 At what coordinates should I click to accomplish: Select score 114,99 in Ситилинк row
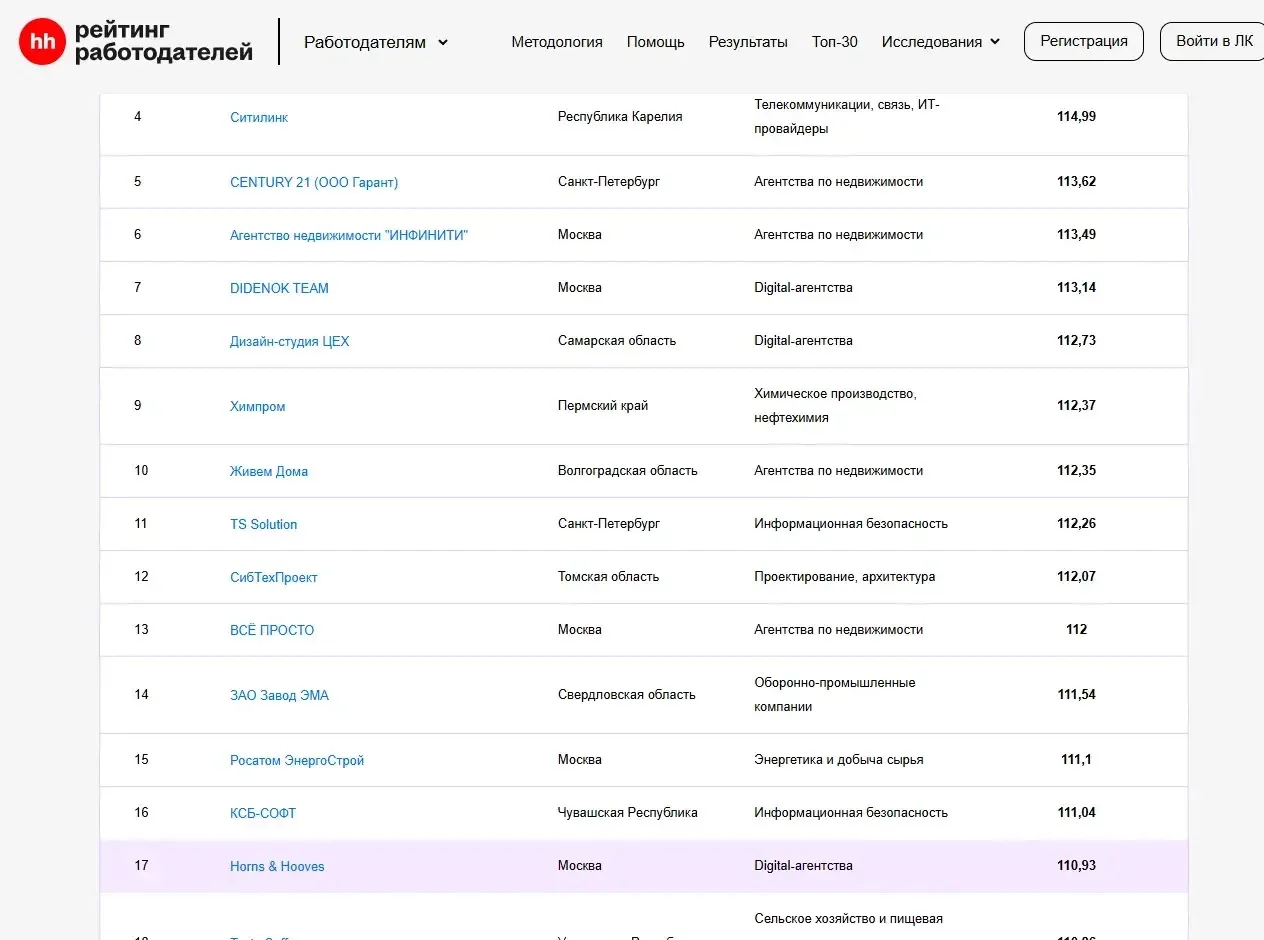pyautogui.click(x=1076, y=116)
